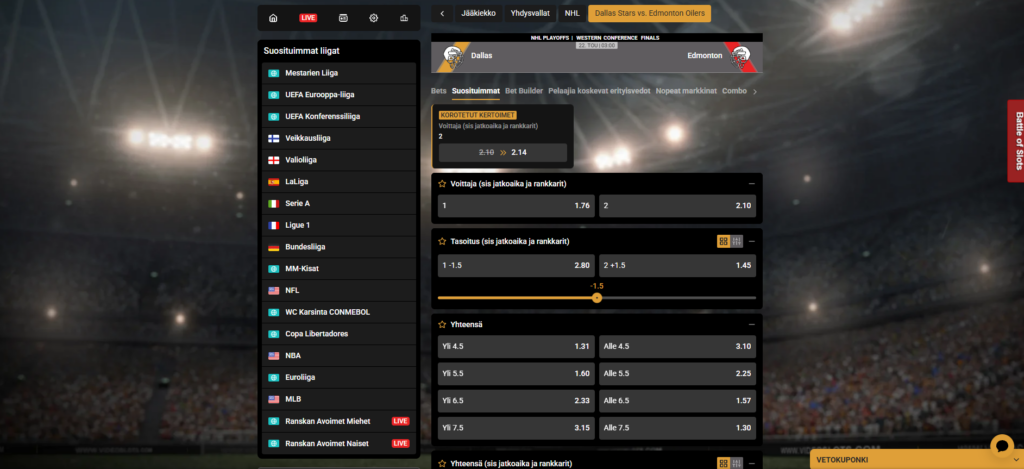Star the Yhteensä market
The height and width of the screenshot is (469, 1024).
(442, 325)
